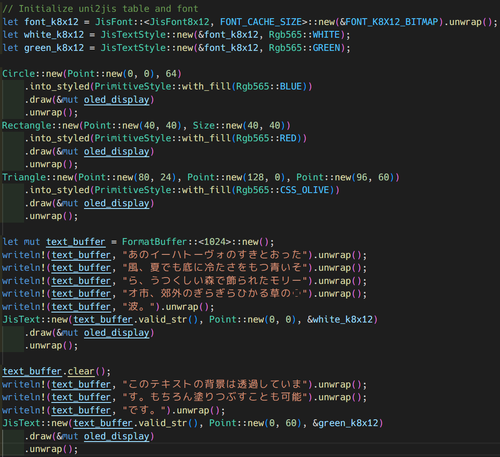The height and width of the screenshot is (457, 500).
Task: Click the &green_k8x12 argument in JisText::new
Action: [346, 423]
